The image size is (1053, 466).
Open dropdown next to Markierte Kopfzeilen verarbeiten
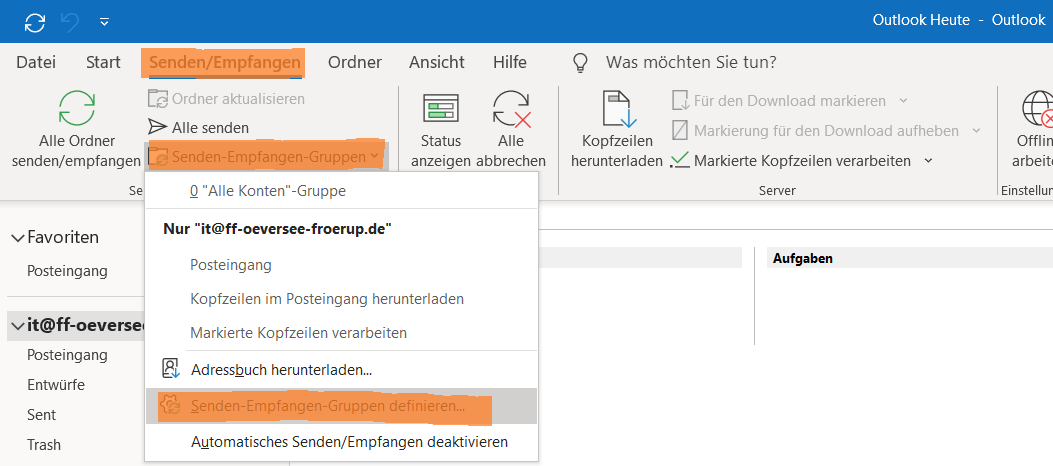[928, 160]
